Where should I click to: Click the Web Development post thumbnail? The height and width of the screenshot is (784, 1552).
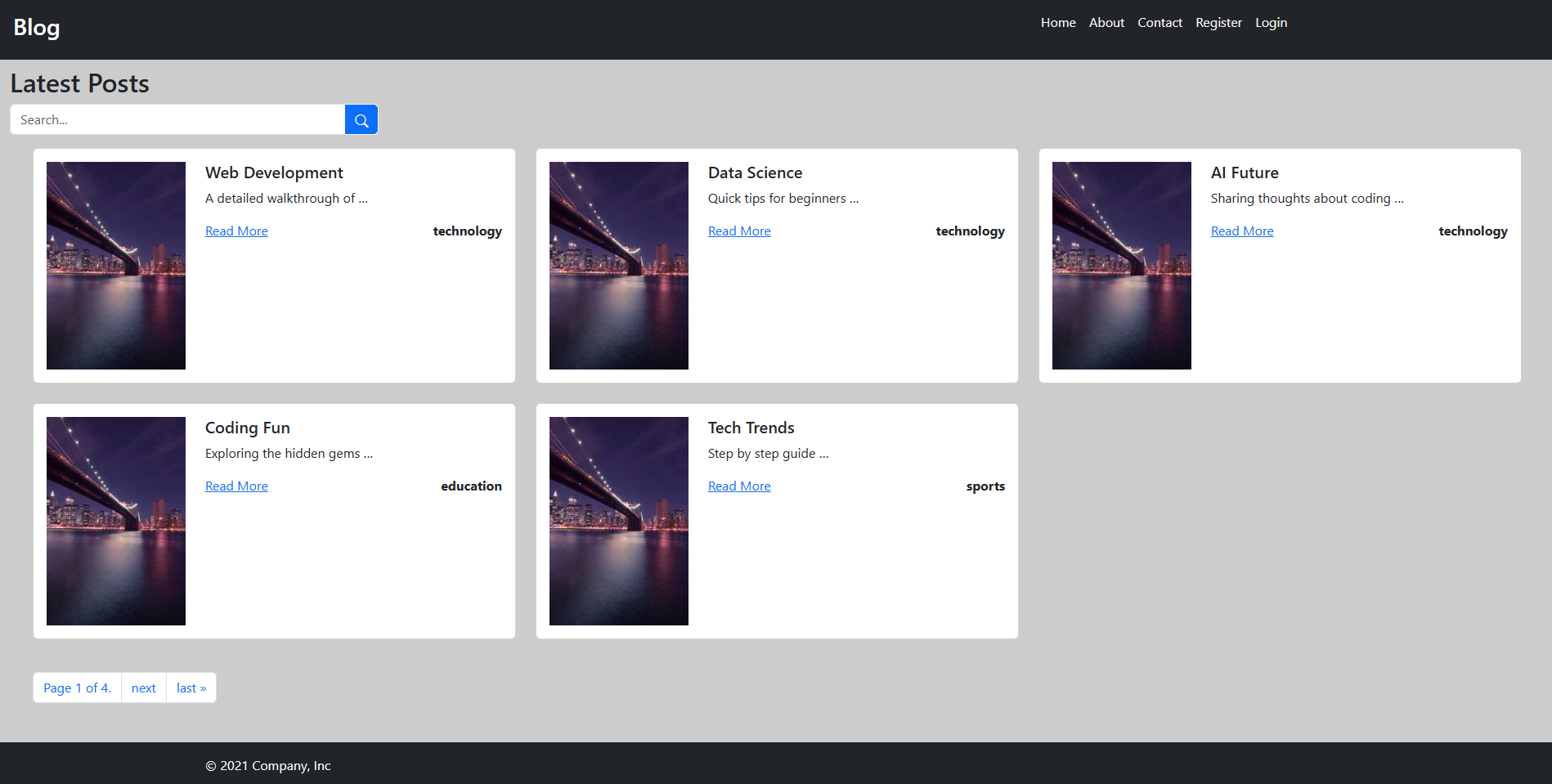(x=116, y=266)
